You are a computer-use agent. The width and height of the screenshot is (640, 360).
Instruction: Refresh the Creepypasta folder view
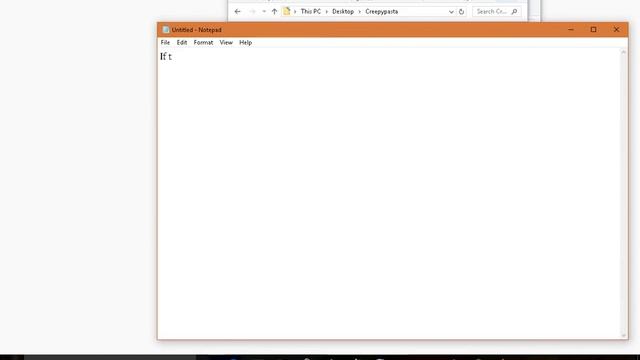pyautogui.click(x=461, y=12)
